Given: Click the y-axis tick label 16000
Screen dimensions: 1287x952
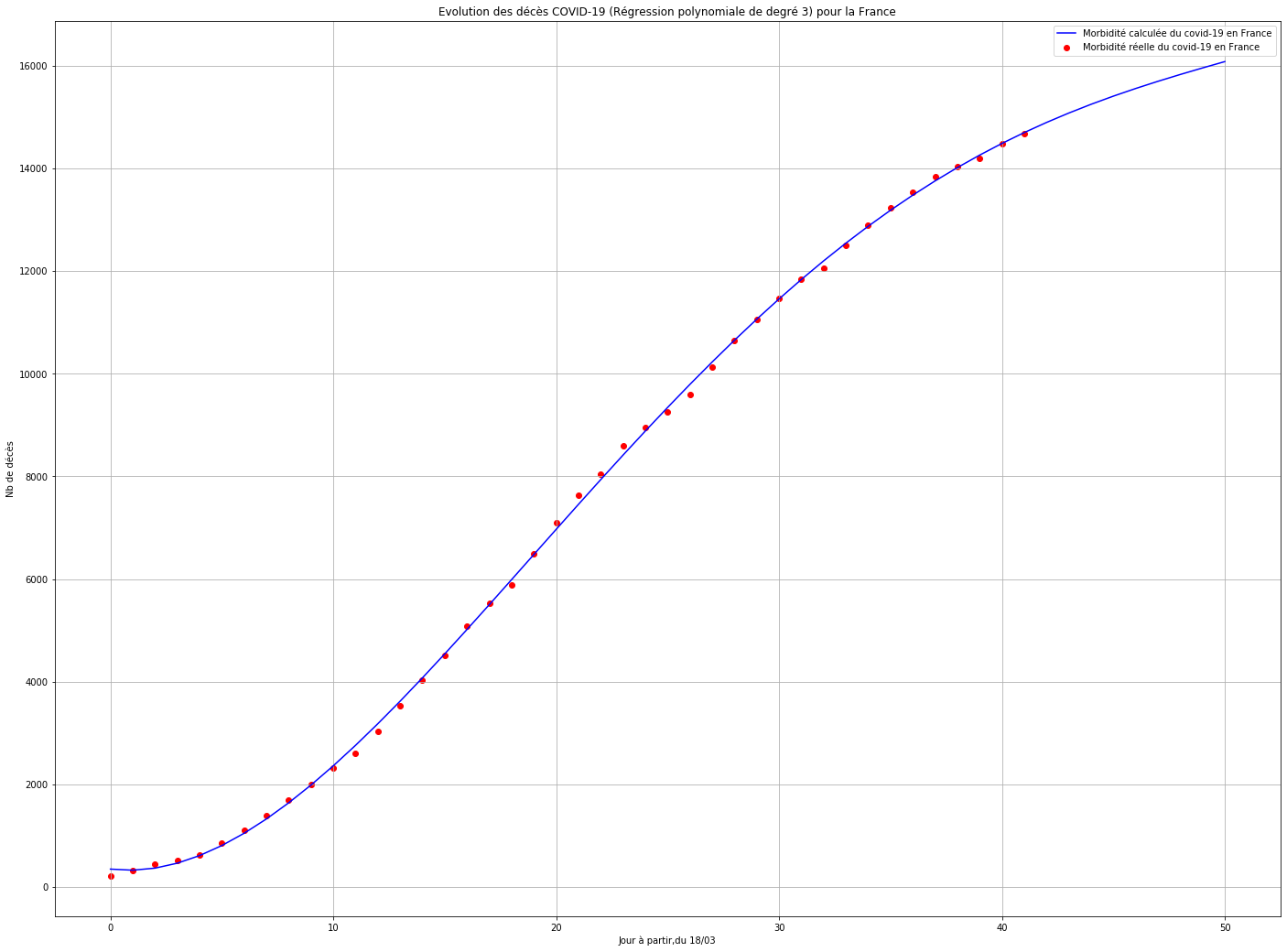Looking at the screenshot, I should pyautogui.click(x=33, y=67).
